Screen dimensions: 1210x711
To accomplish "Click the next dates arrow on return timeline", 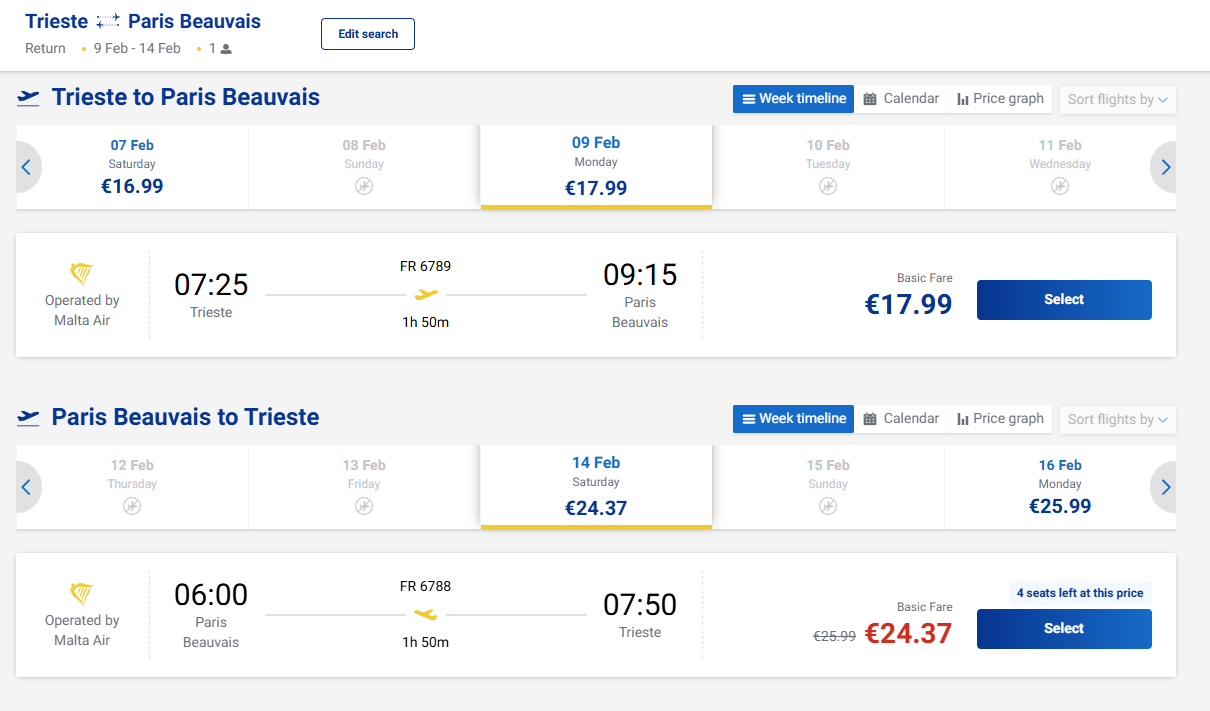I will (x=1164, y=488).
